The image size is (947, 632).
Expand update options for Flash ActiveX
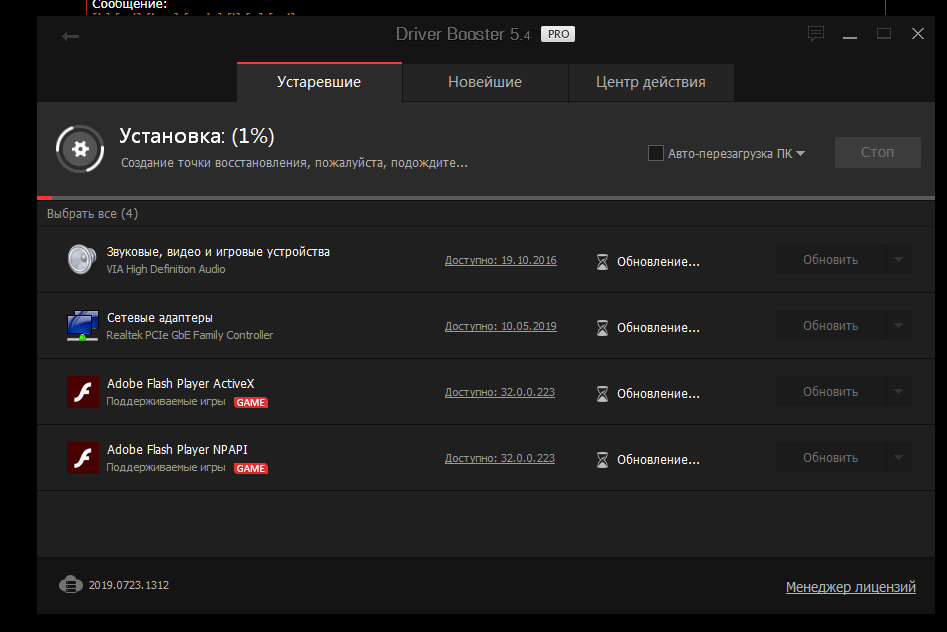pyautogui.click(x=899, y=392)
